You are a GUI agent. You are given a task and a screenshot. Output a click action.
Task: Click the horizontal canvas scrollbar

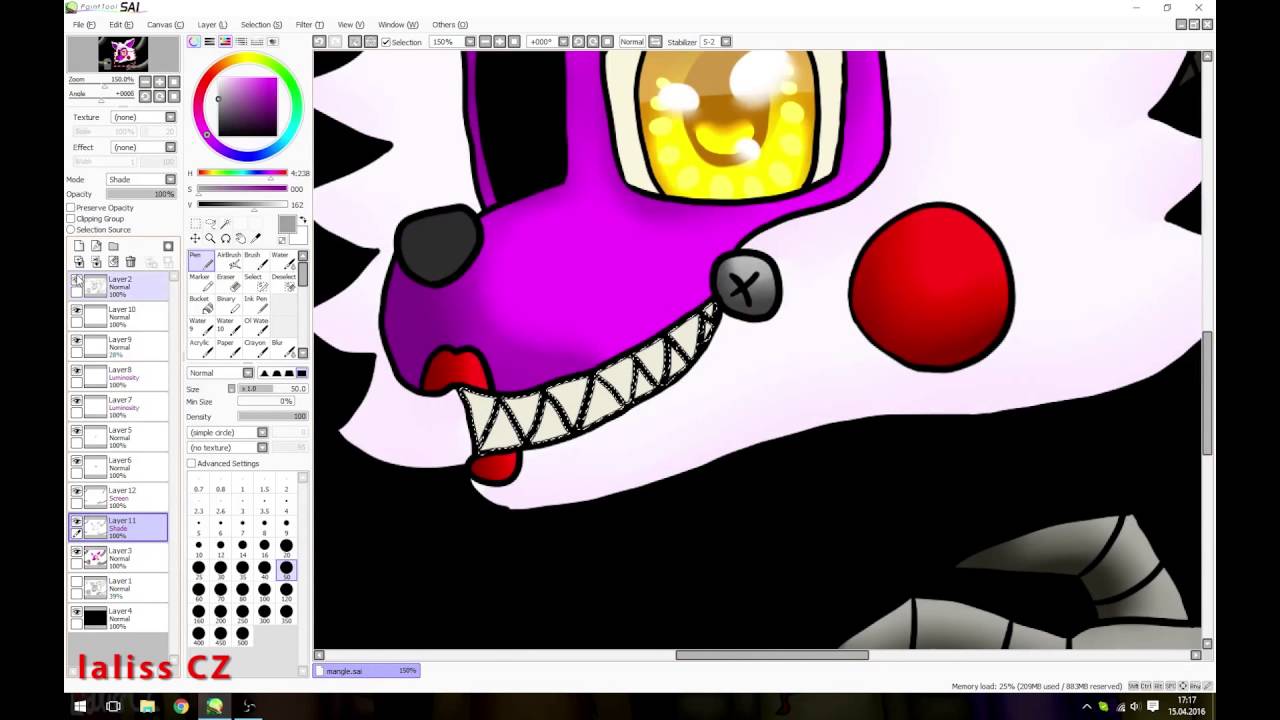(x=772, y=655)
